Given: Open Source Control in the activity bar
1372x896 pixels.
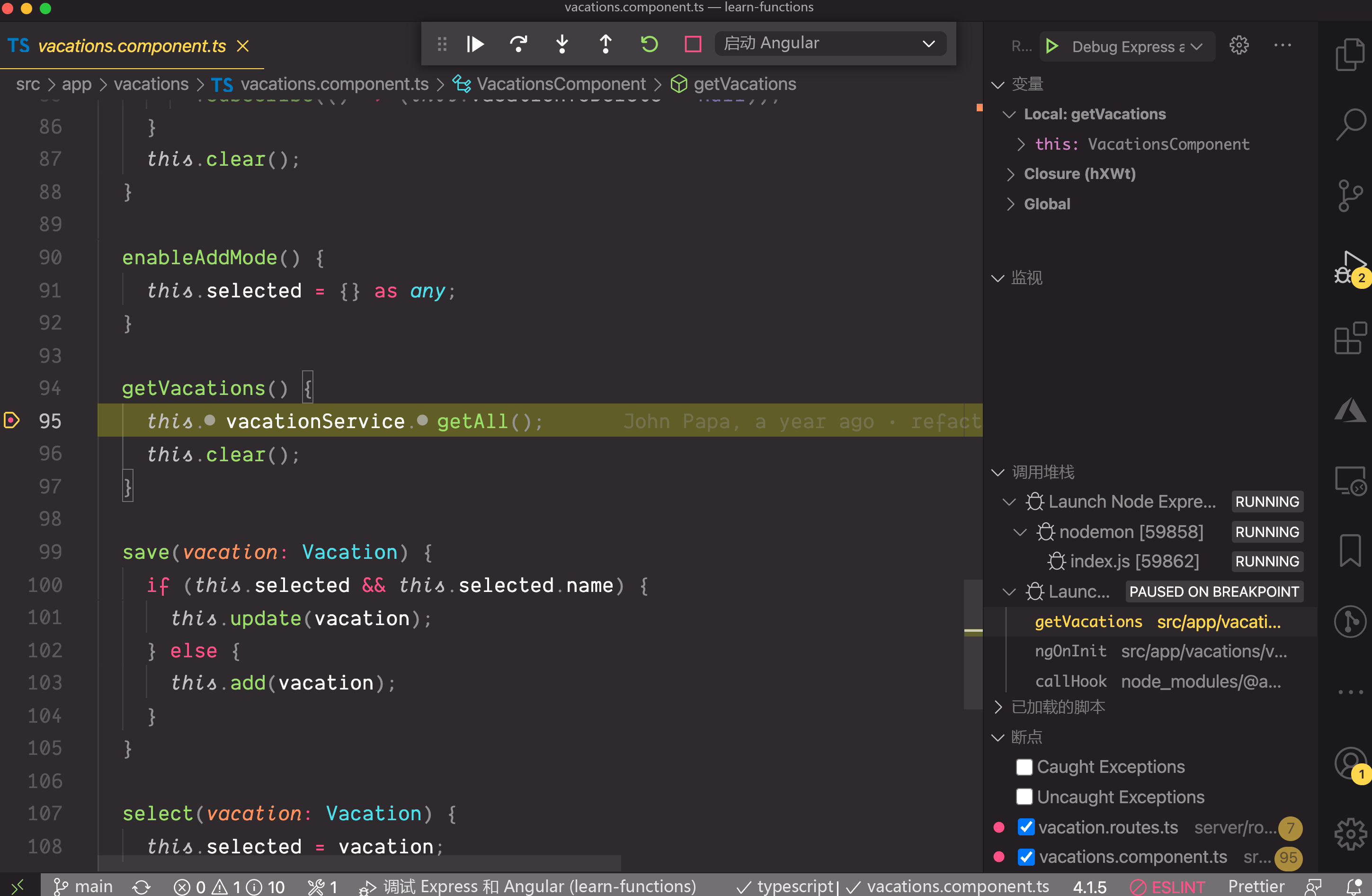Looking at the screenshot, I should point(1350,196).
